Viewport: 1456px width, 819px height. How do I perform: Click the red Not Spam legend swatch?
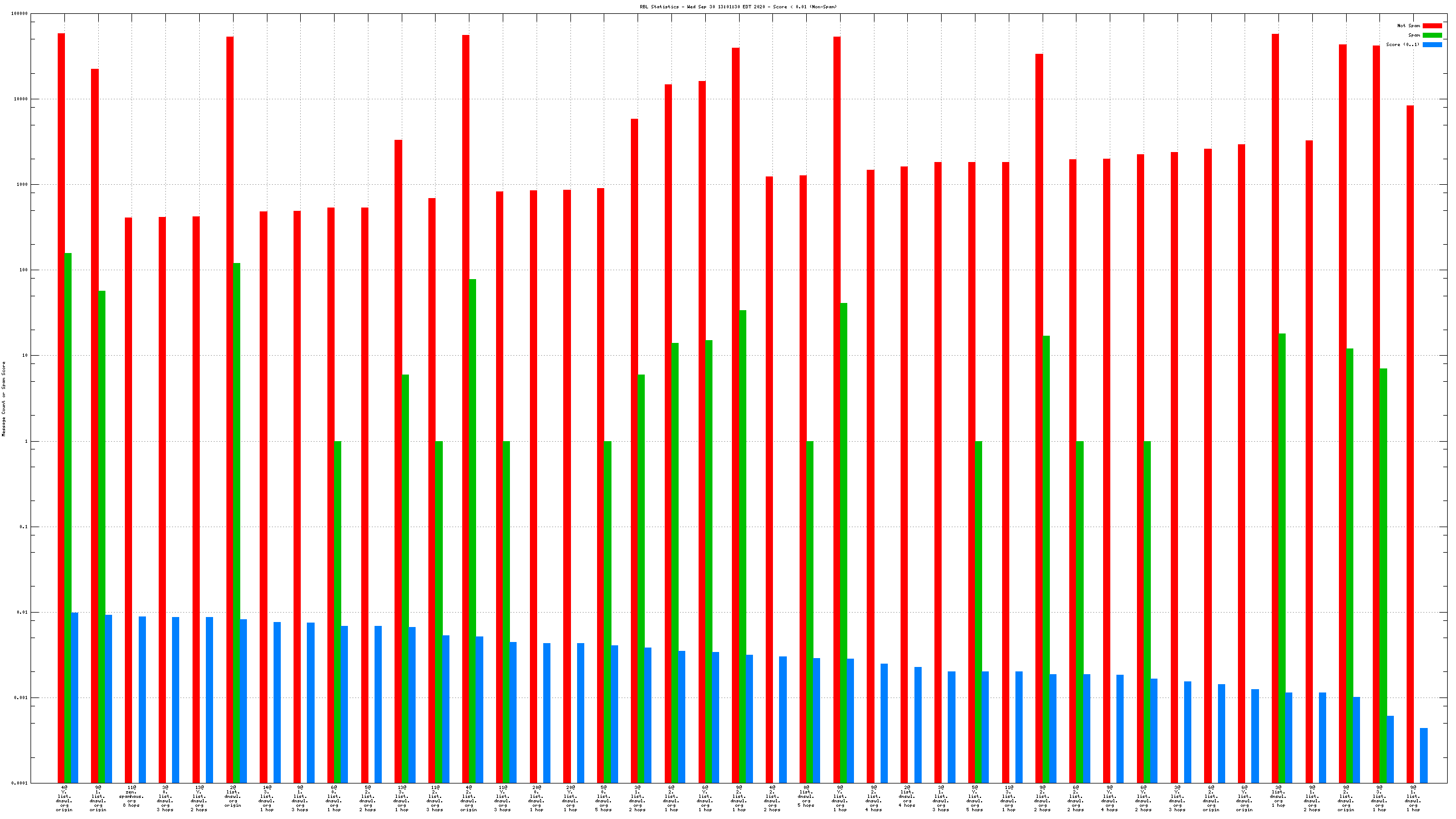point(1432,26)
